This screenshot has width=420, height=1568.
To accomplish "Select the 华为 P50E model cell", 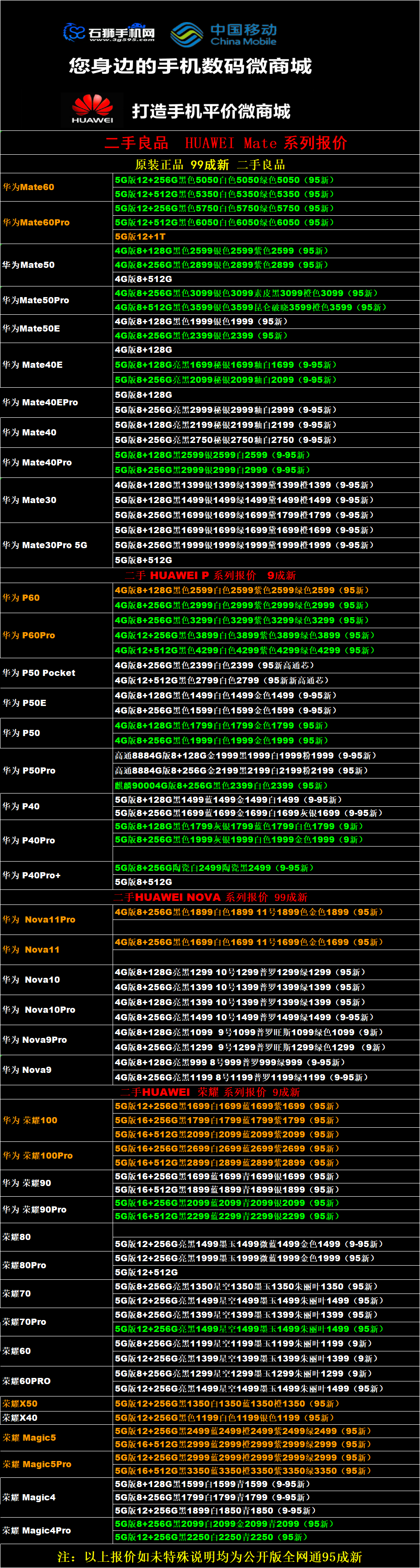I will (57, 703).
